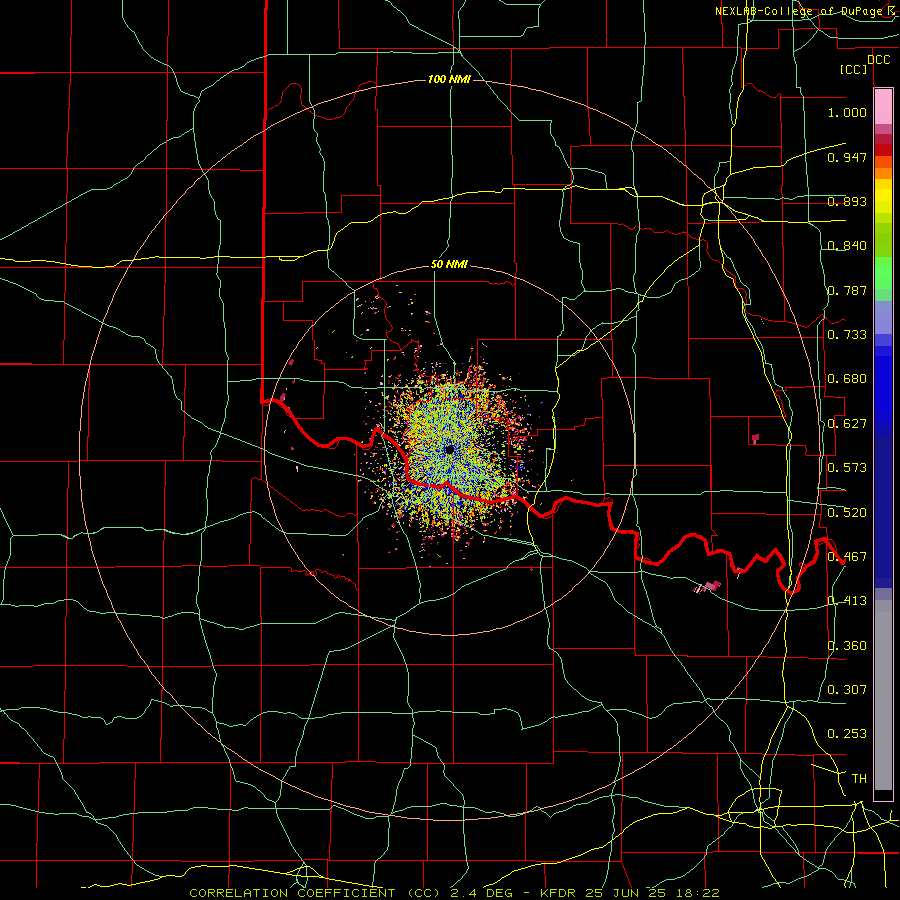
Task: Click the 0.573 scale value
Action: tap(847, 467)
